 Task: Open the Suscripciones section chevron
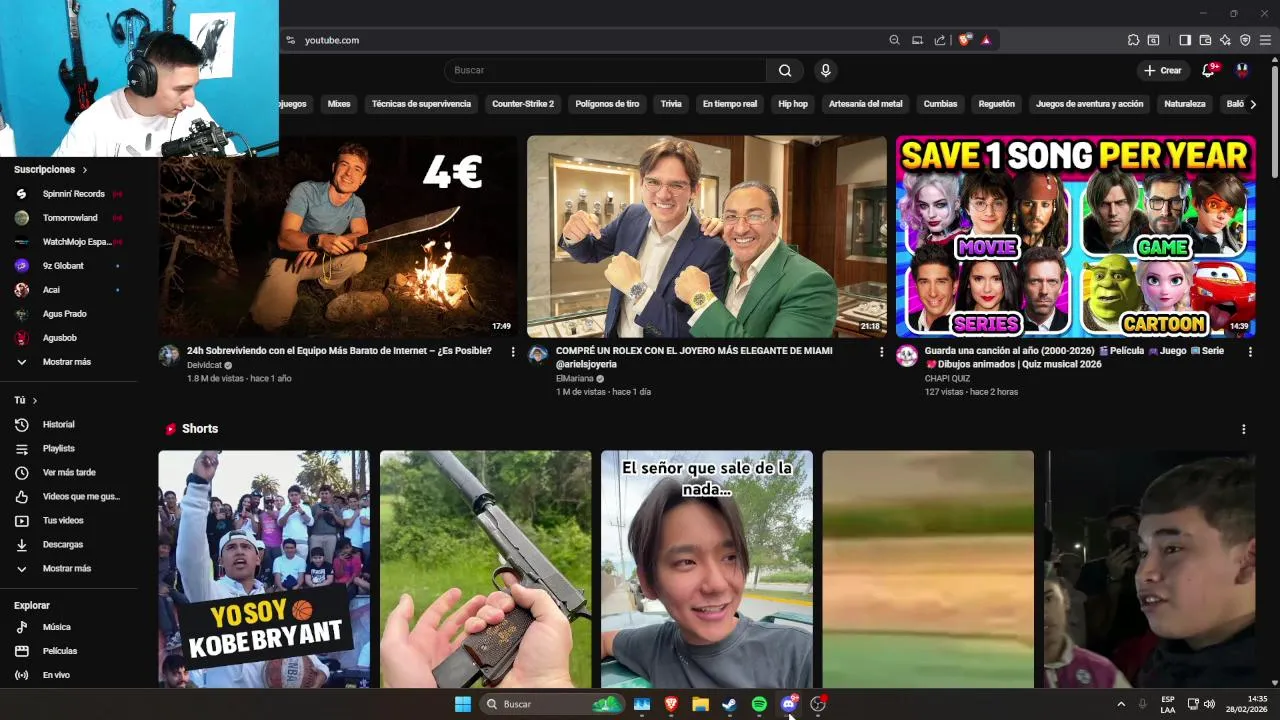85,170
